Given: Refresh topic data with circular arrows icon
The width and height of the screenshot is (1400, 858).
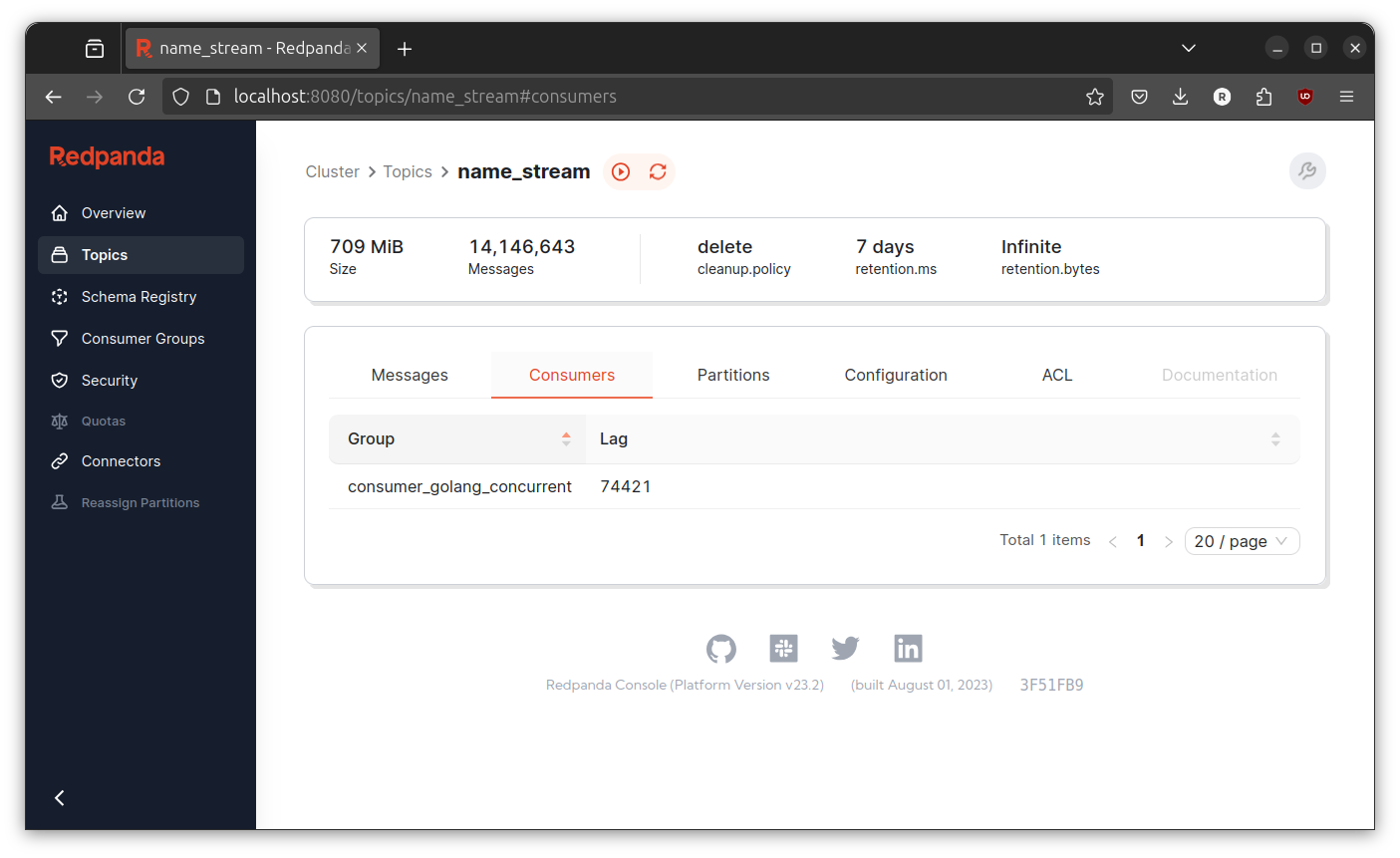Looking at the screenshot, I should tap(658, 171).
